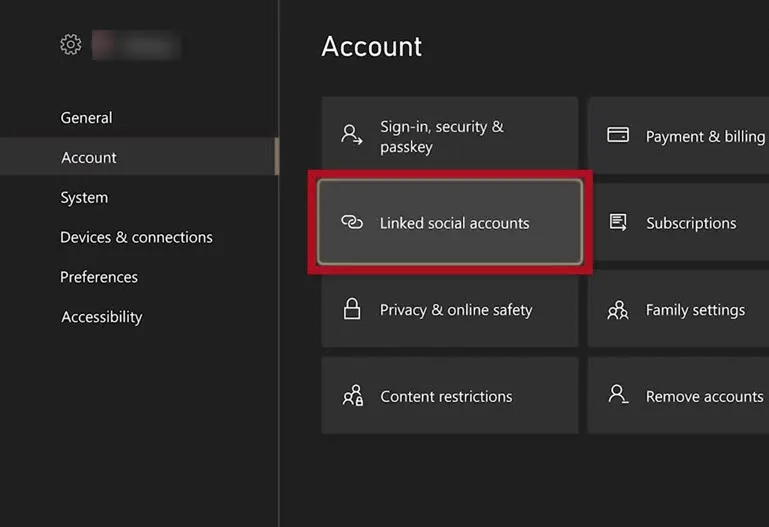Open the General settings category
Screen dimensions: 769x527
tap(139, 118)
